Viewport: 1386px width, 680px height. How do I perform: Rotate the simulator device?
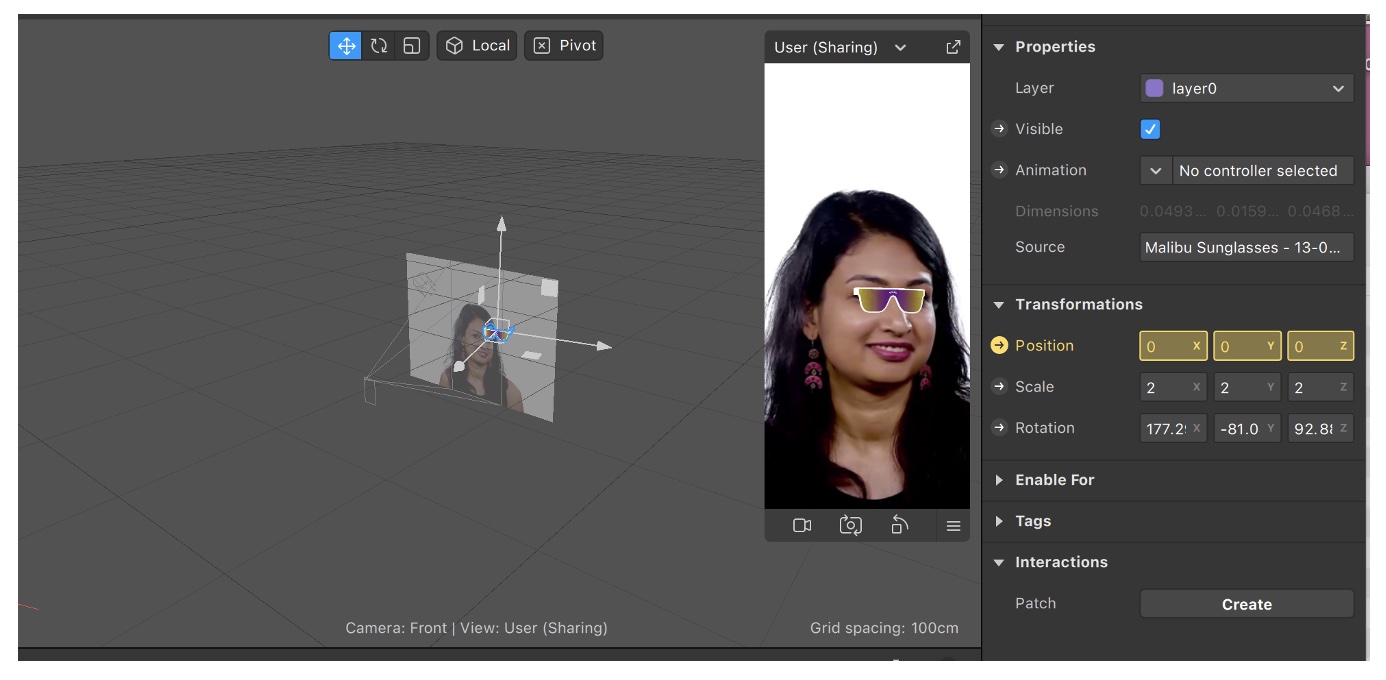pyautogui.click(x=900, y=525)
